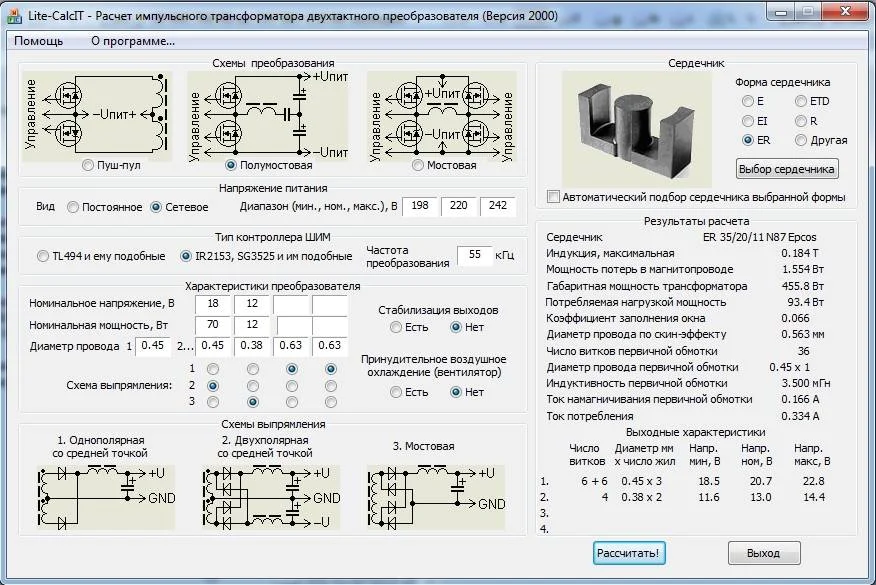Choose core shape E
This screenshot has width=876, height=585.
(x=748, y=102)
